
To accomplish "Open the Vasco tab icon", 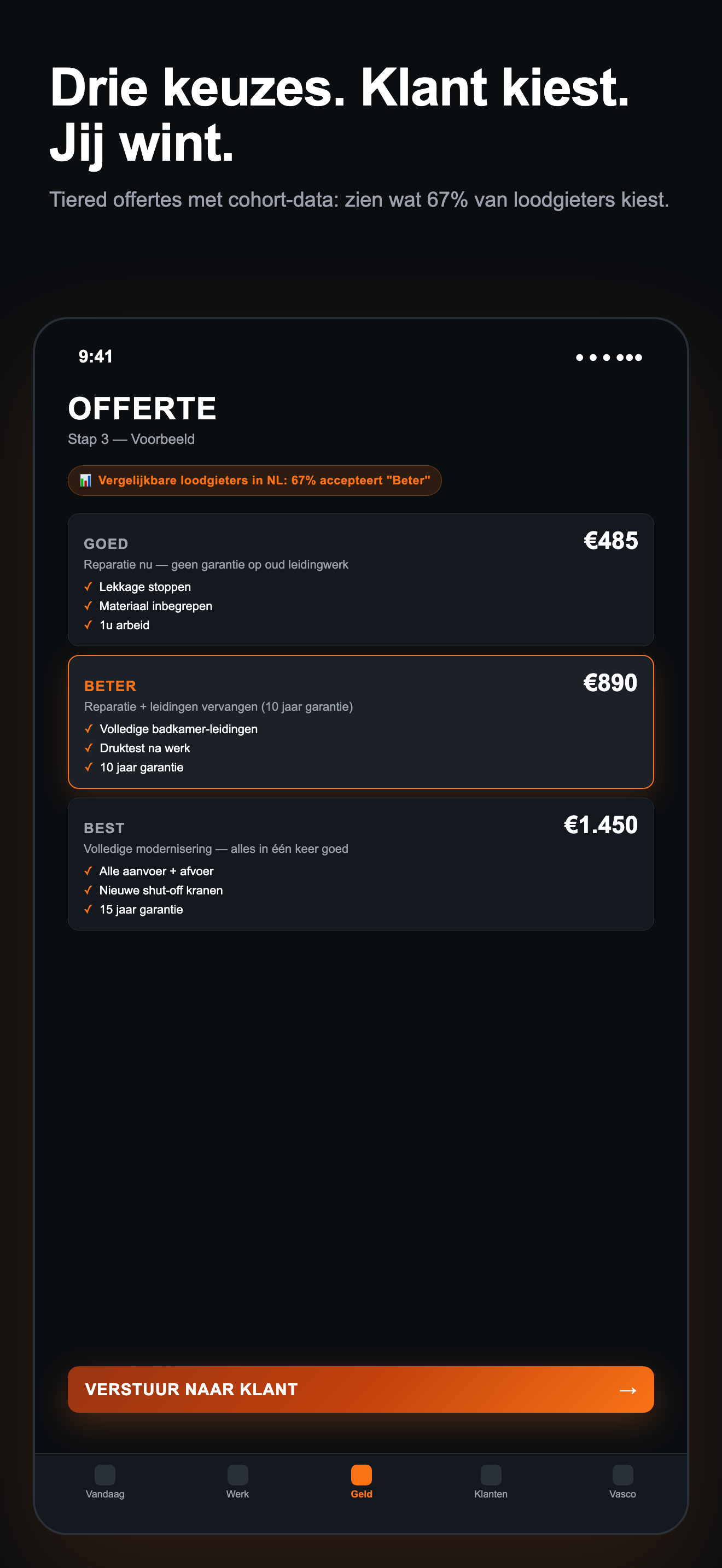I will tap(623, 1475).
